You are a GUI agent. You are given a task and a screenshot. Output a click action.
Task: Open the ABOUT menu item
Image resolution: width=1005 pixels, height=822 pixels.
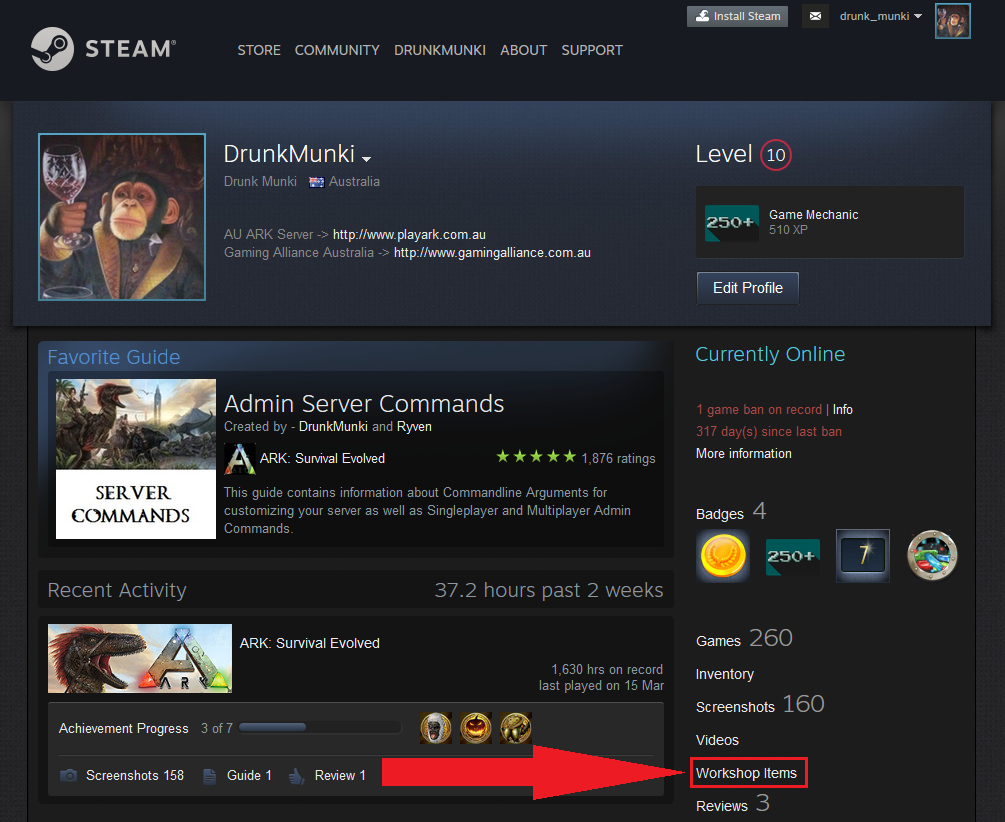coord(524,50)
